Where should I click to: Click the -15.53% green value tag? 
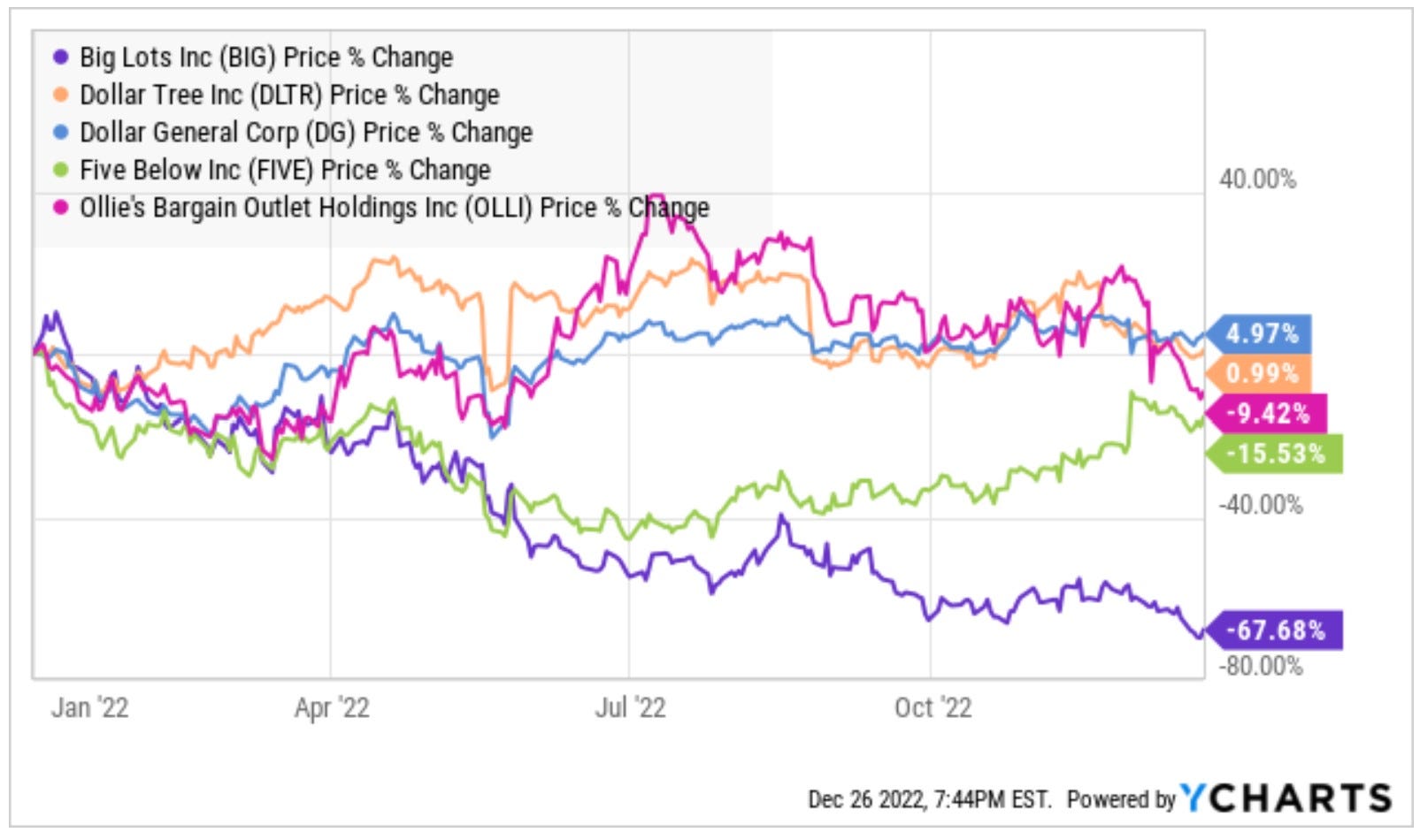coord(1275,454)
